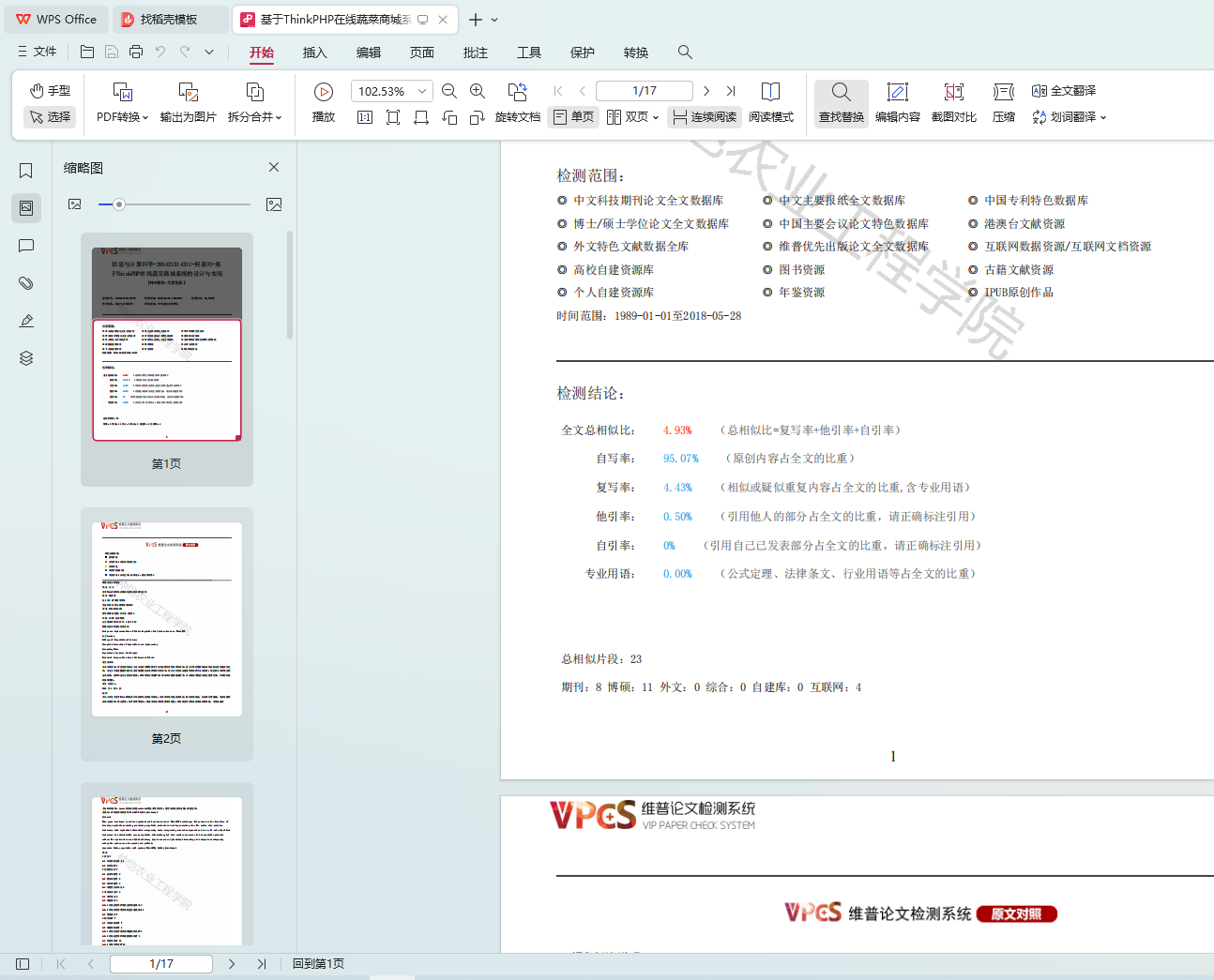Undo the last action

point(160,52)
